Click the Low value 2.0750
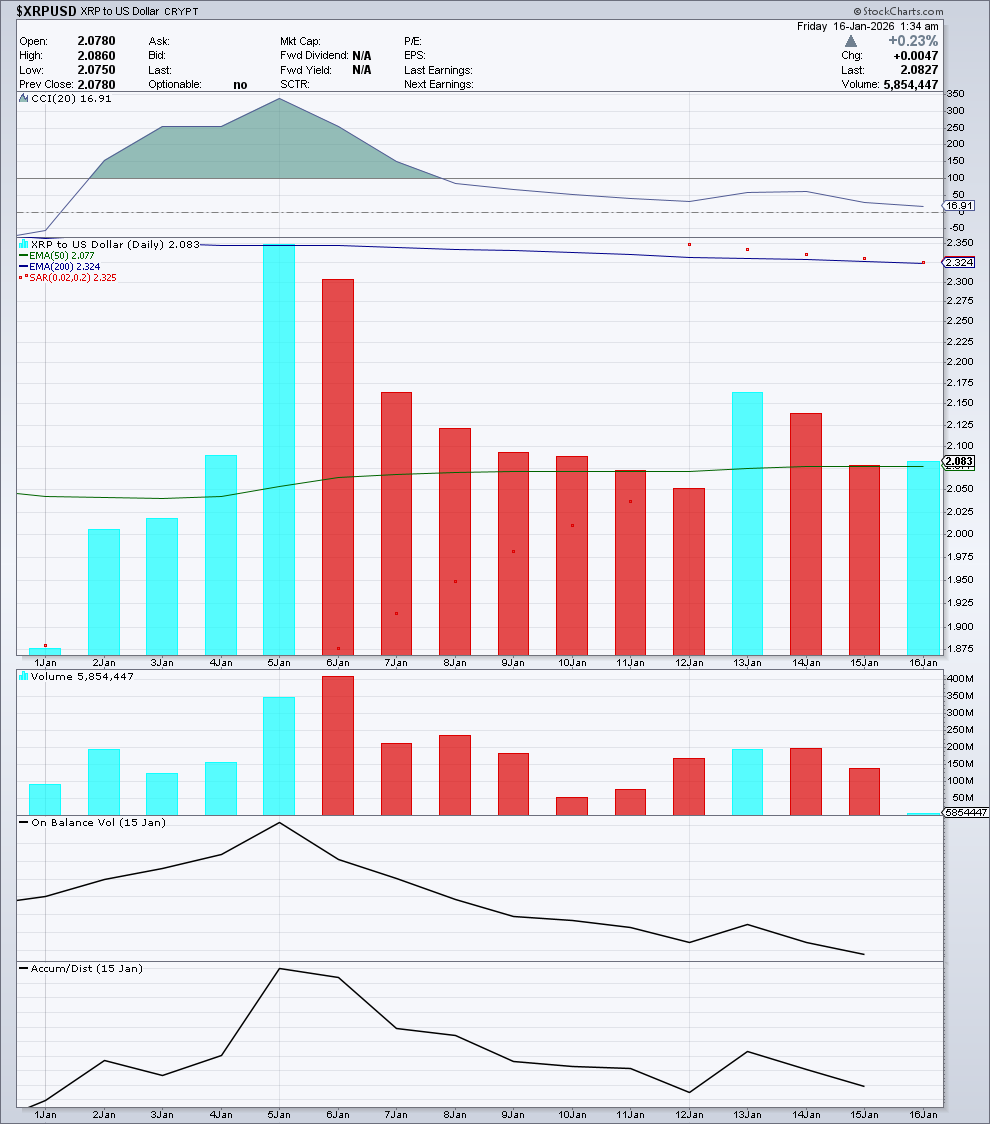The width and height of the screenshot is (990, 1124). (96, 70)
